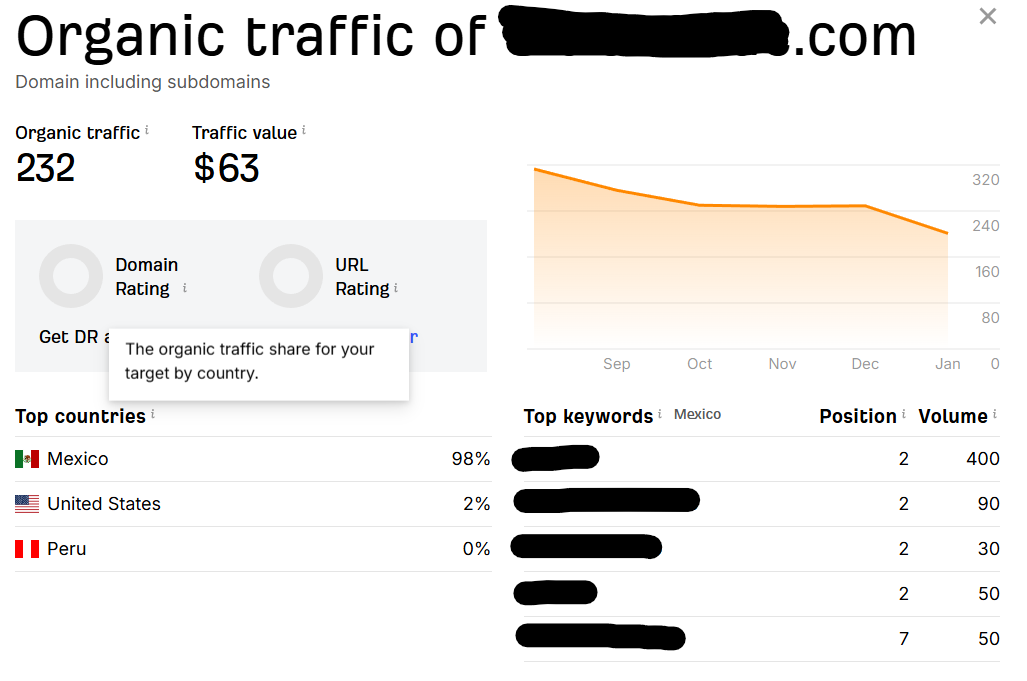This screenshot has height=681, width=1027.
Task: Click the Position column info icon
Action: coord(904,414)
